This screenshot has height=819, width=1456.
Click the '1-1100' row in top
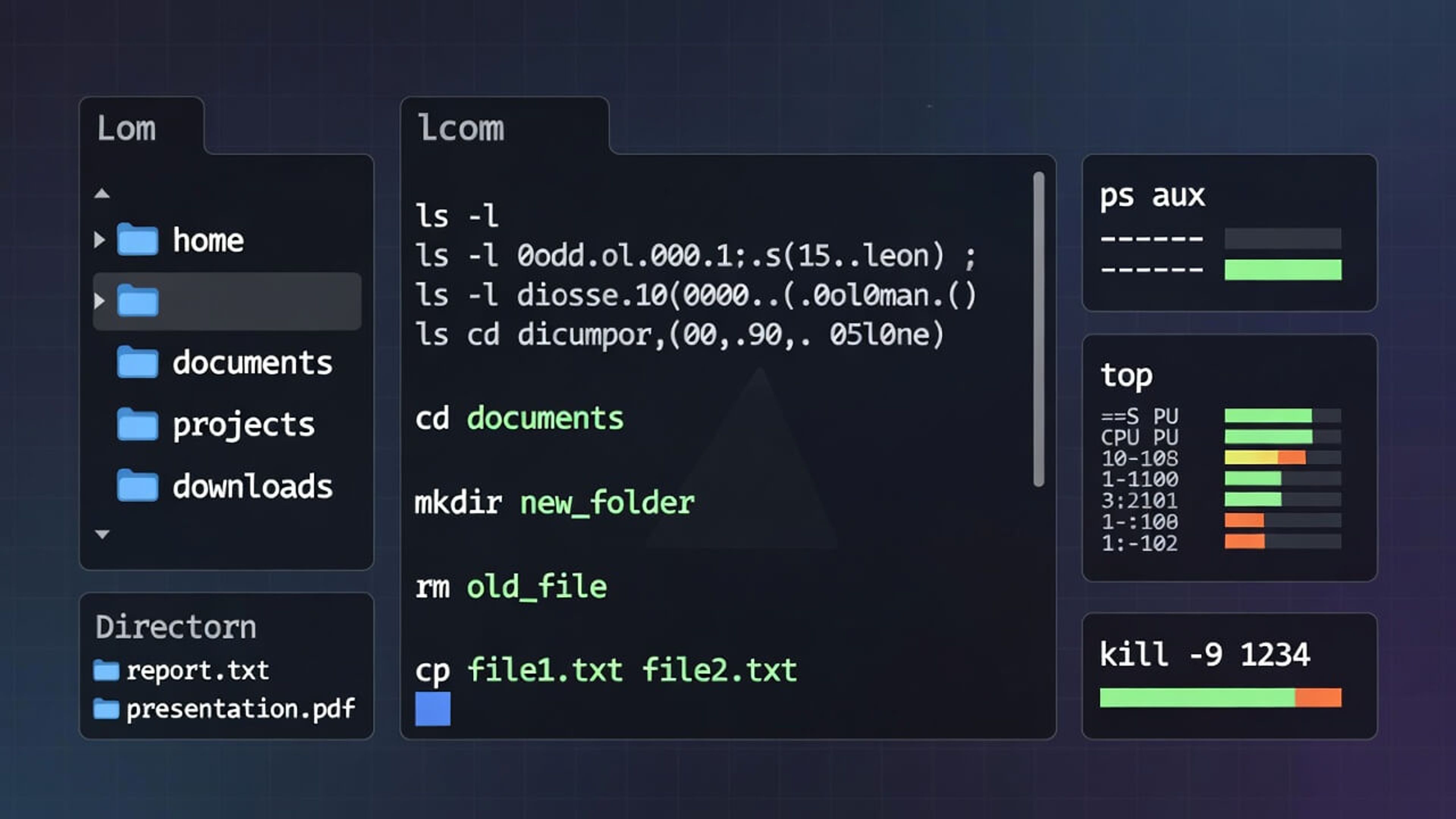point(1221,479)
